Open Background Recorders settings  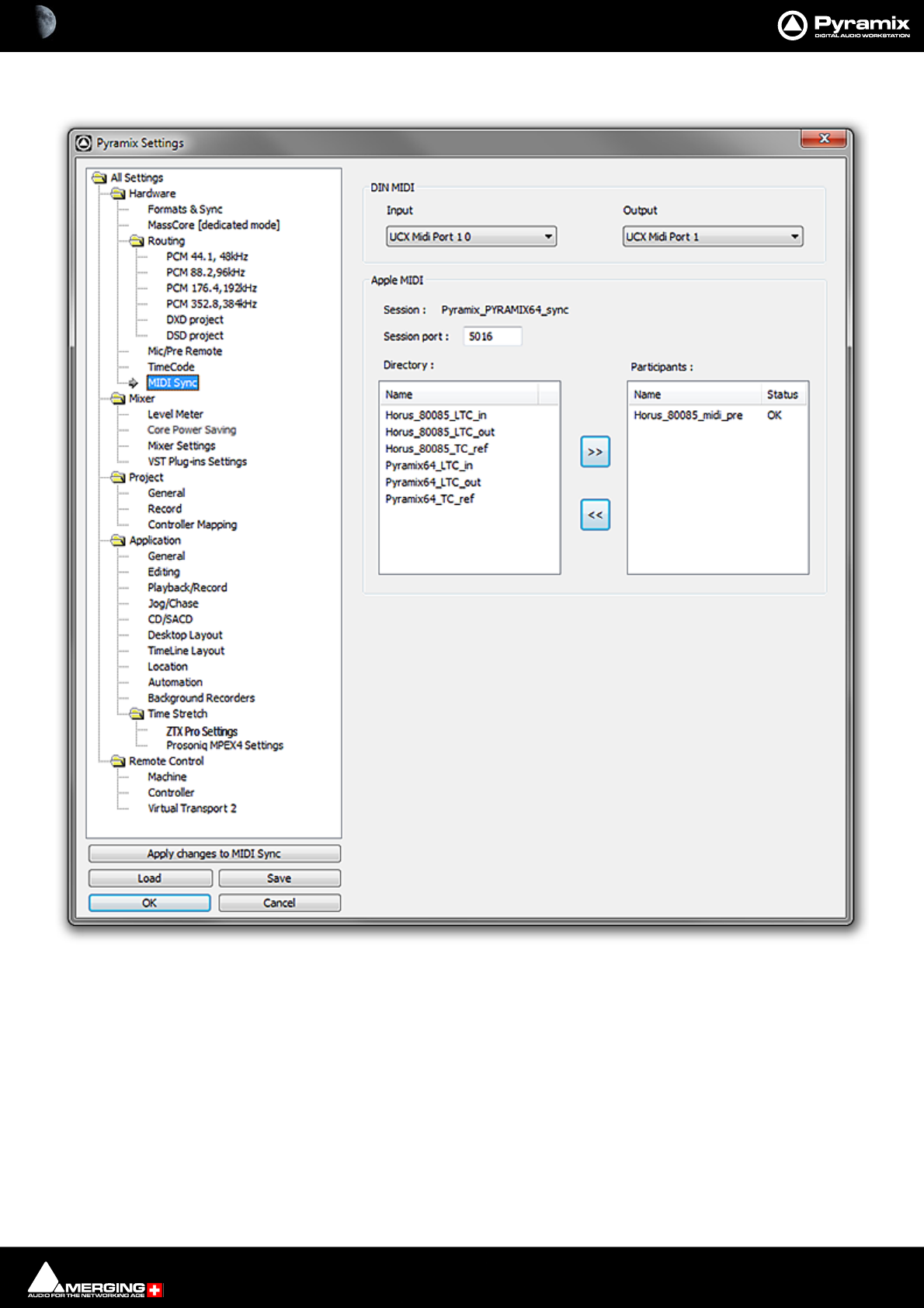click(x=201, y=698)
